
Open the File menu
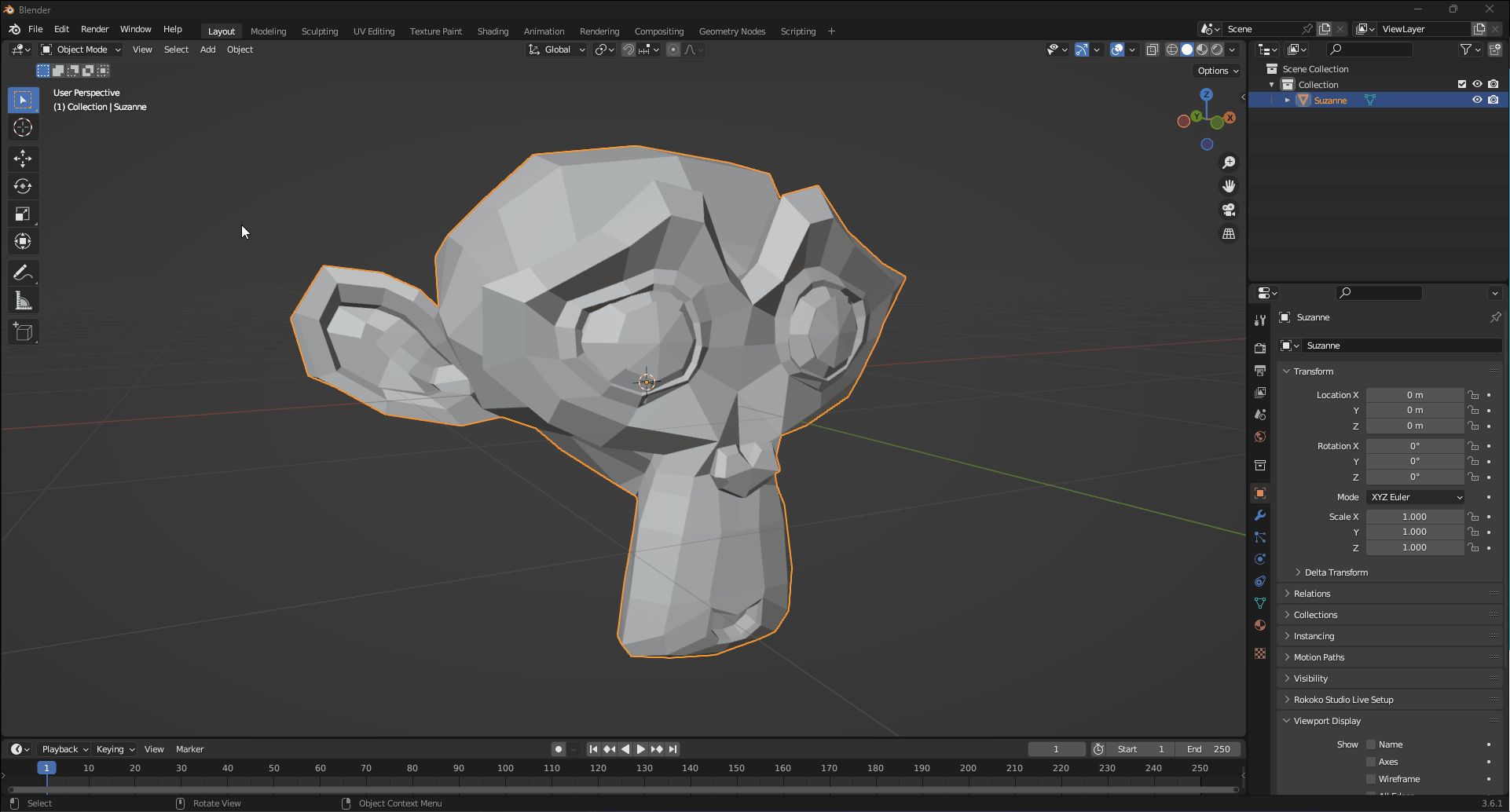35,29
